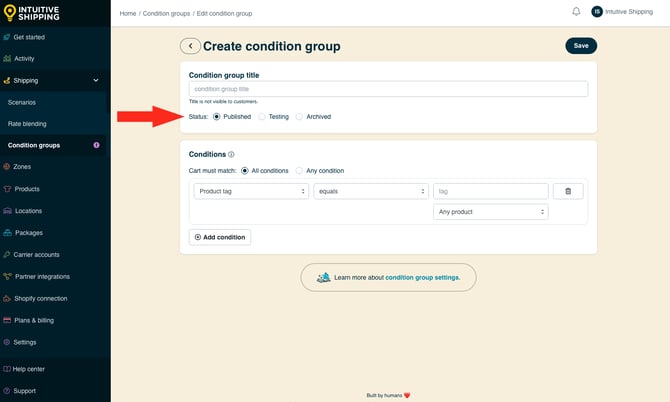This screenshot has height=402, width=670.
Task: Click the Save button
Action: point(581,46)
